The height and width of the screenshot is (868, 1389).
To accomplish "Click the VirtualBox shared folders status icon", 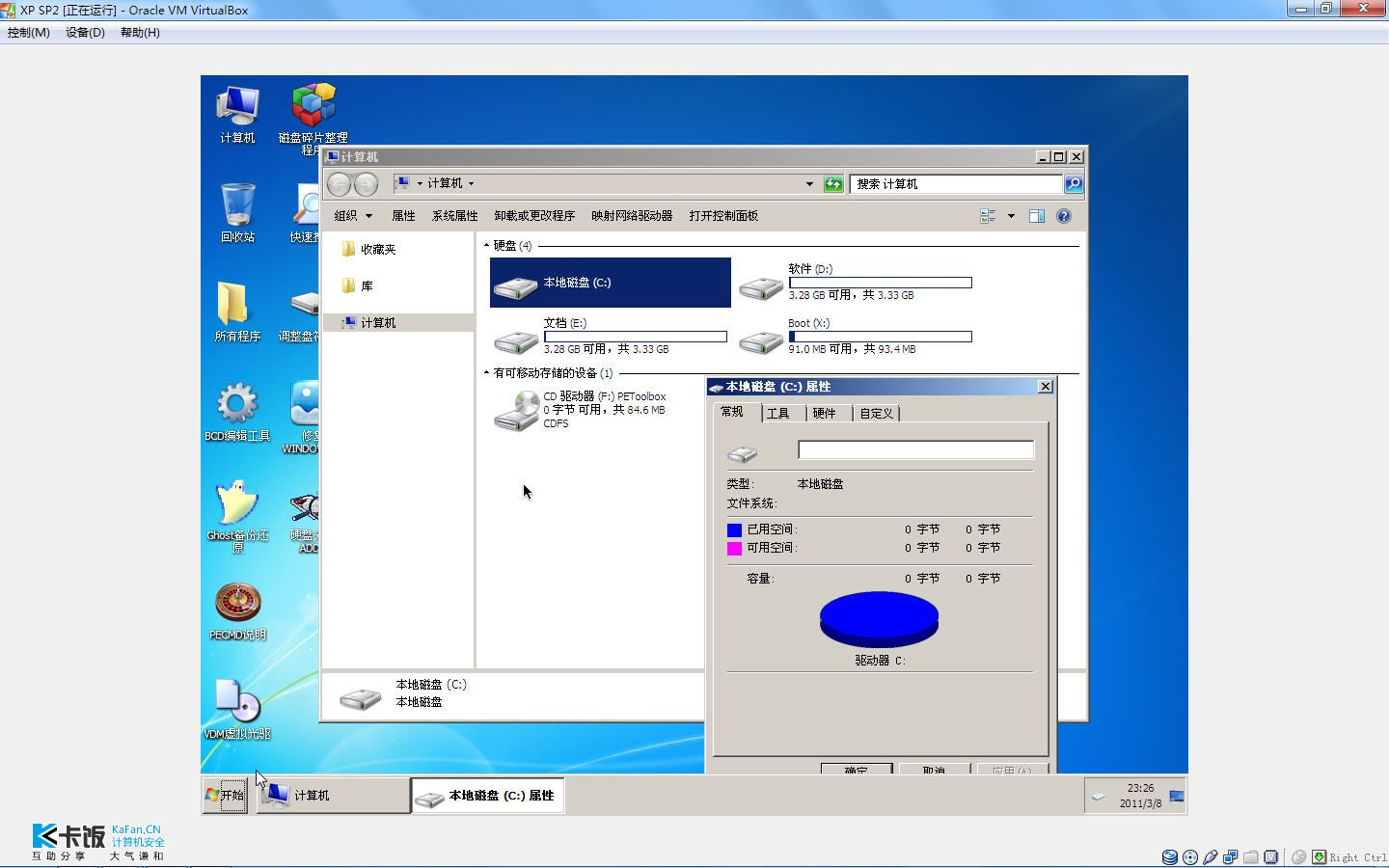I will [x=1251, y=856].
